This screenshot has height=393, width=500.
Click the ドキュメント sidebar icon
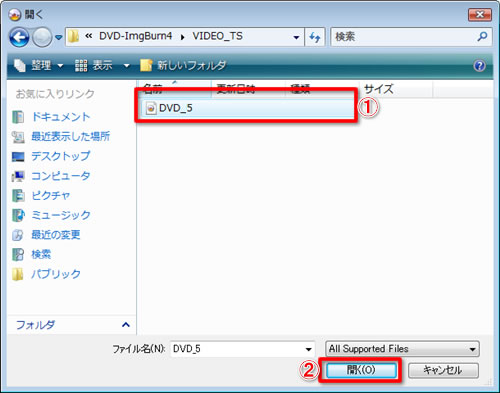[x=18, y=117]
